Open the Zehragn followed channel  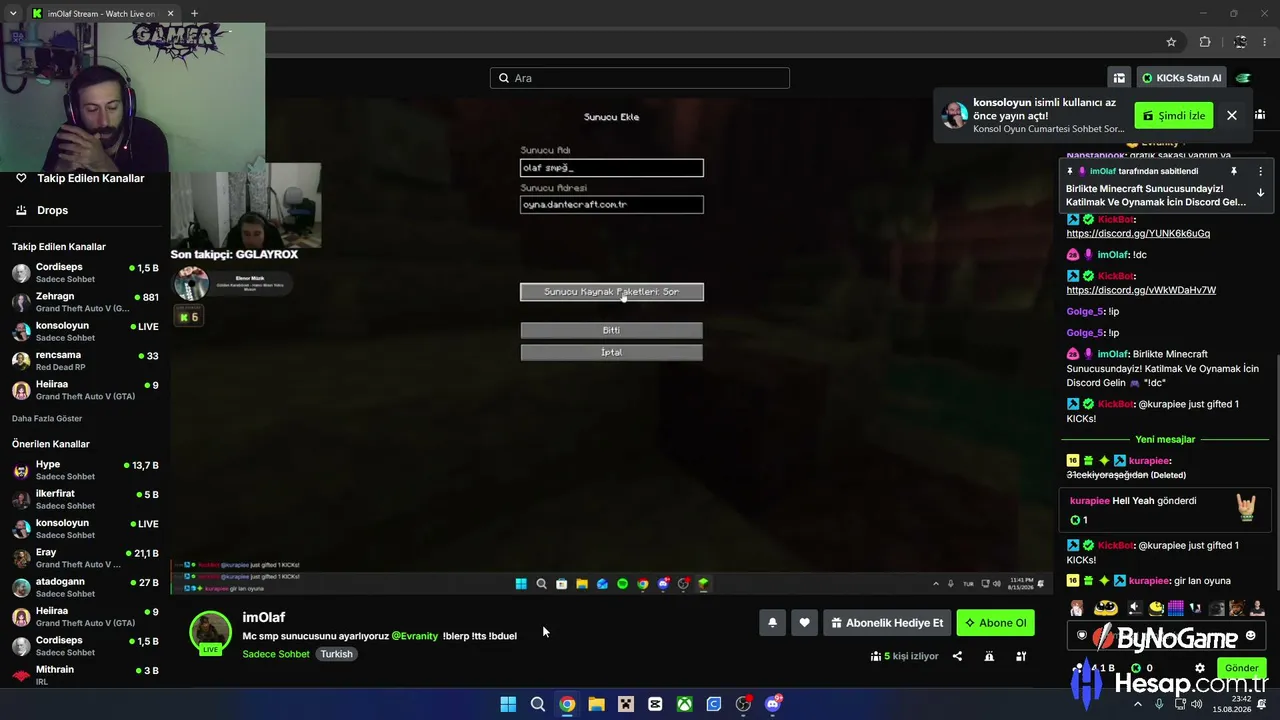click(85, 302)
